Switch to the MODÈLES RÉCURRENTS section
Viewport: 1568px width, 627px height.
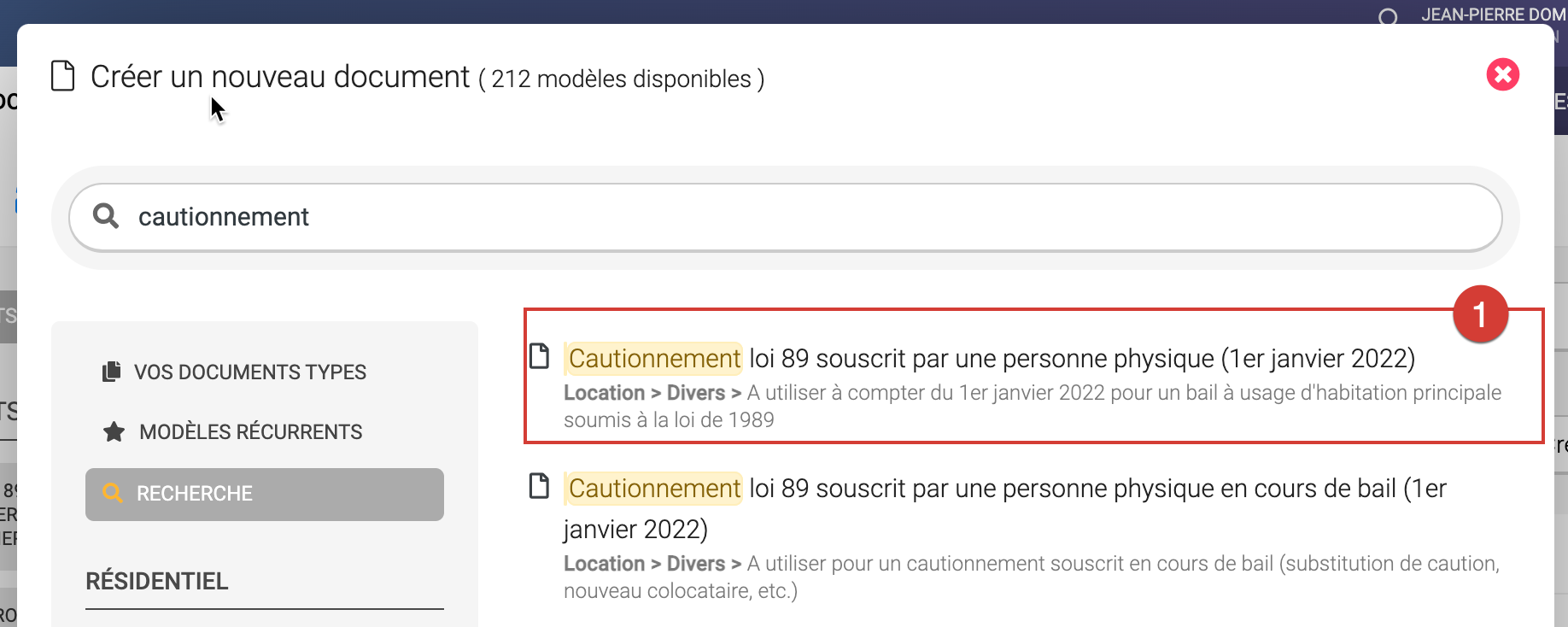pos(250,432)
